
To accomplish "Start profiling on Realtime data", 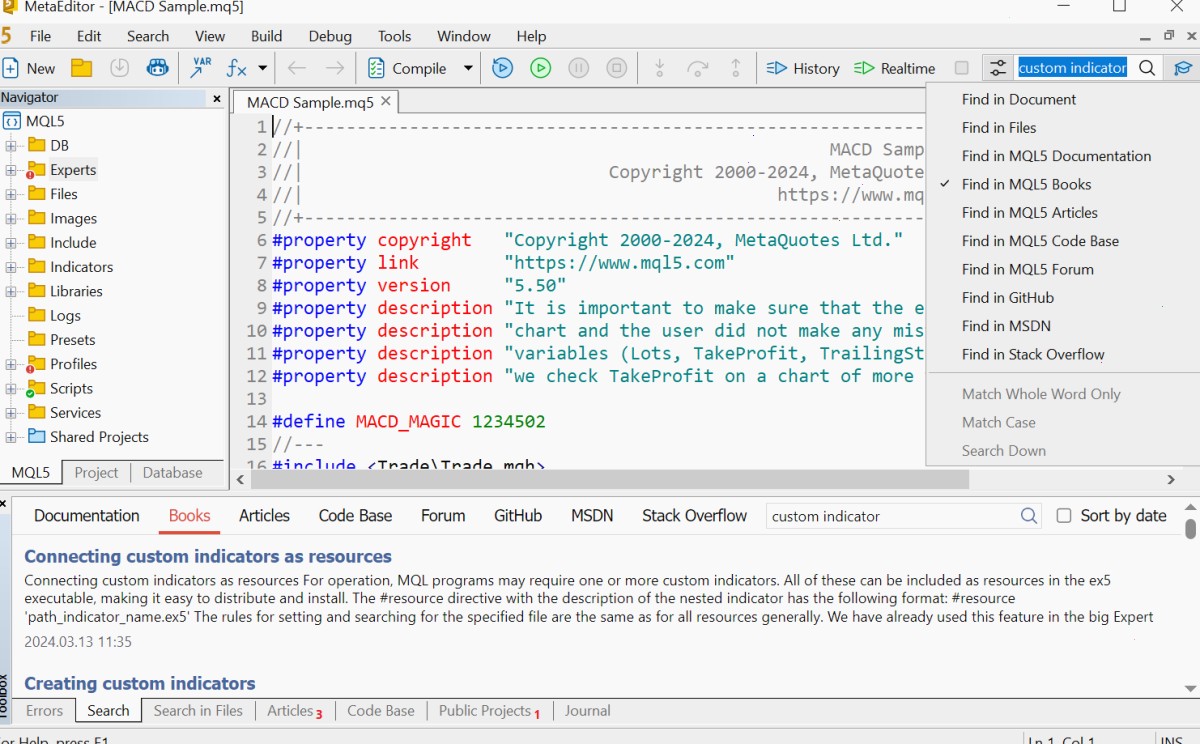I will click(895, 68).
